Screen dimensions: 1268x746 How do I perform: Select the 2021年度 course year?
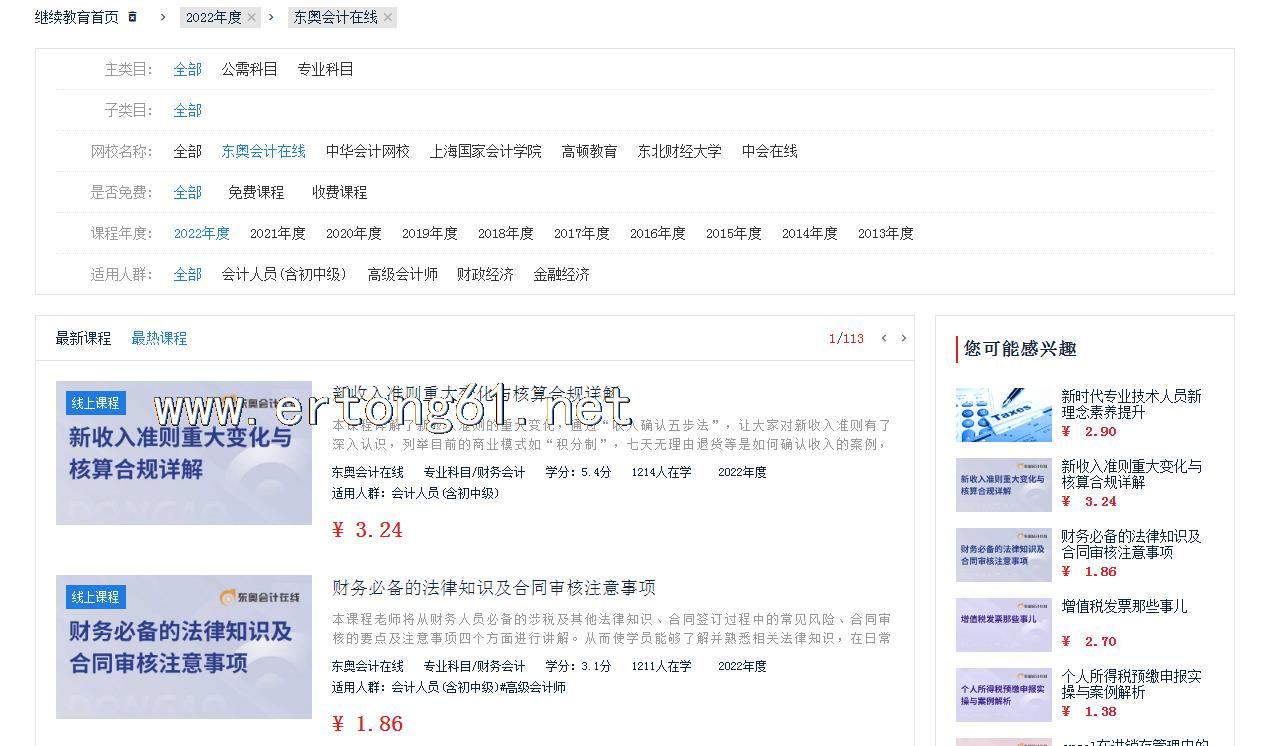click(277, 233)
